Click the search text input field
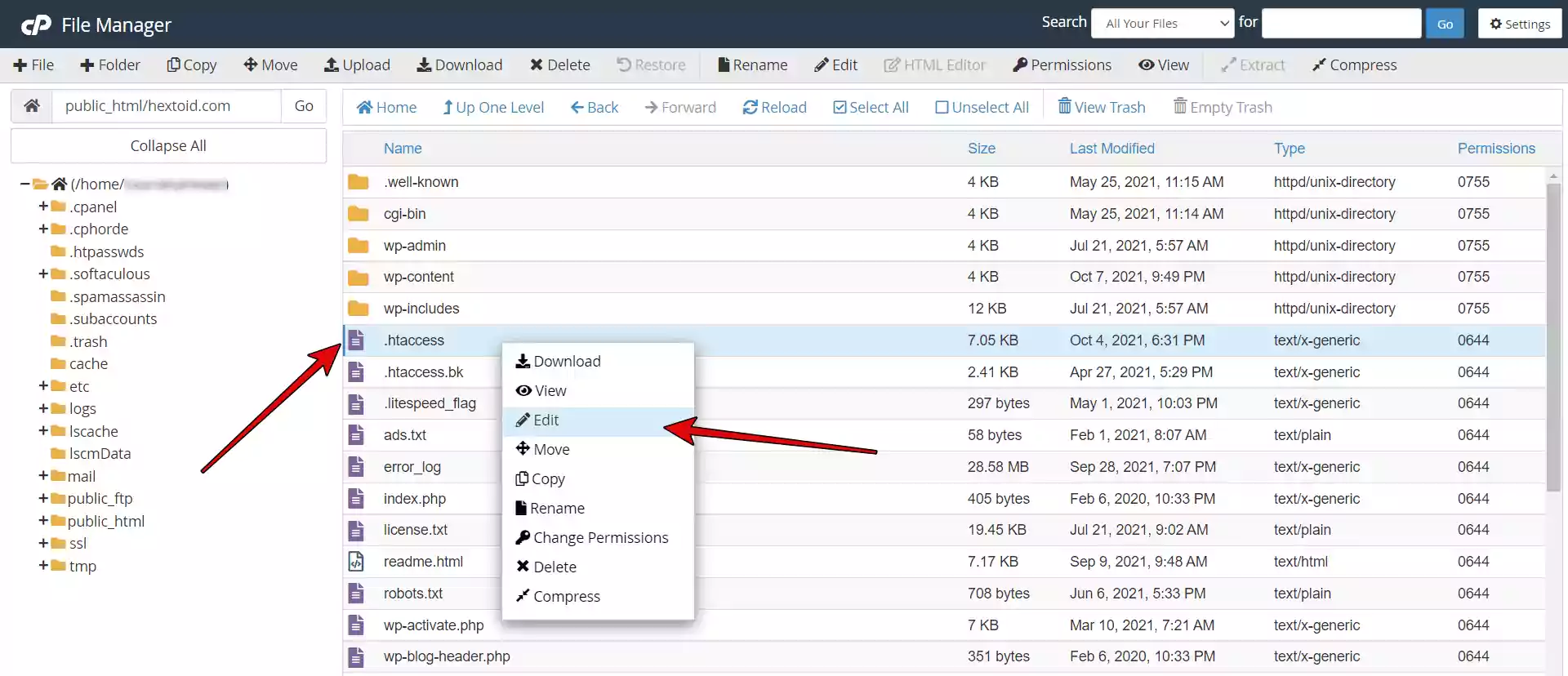 [1341, 24]
